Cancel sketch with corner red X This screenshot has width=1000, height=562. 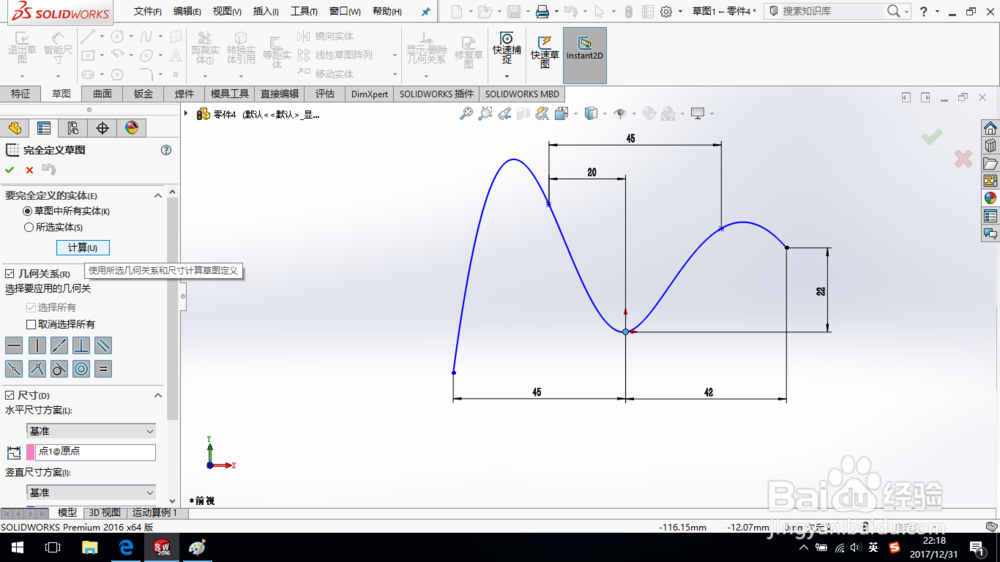click(963, 159)
